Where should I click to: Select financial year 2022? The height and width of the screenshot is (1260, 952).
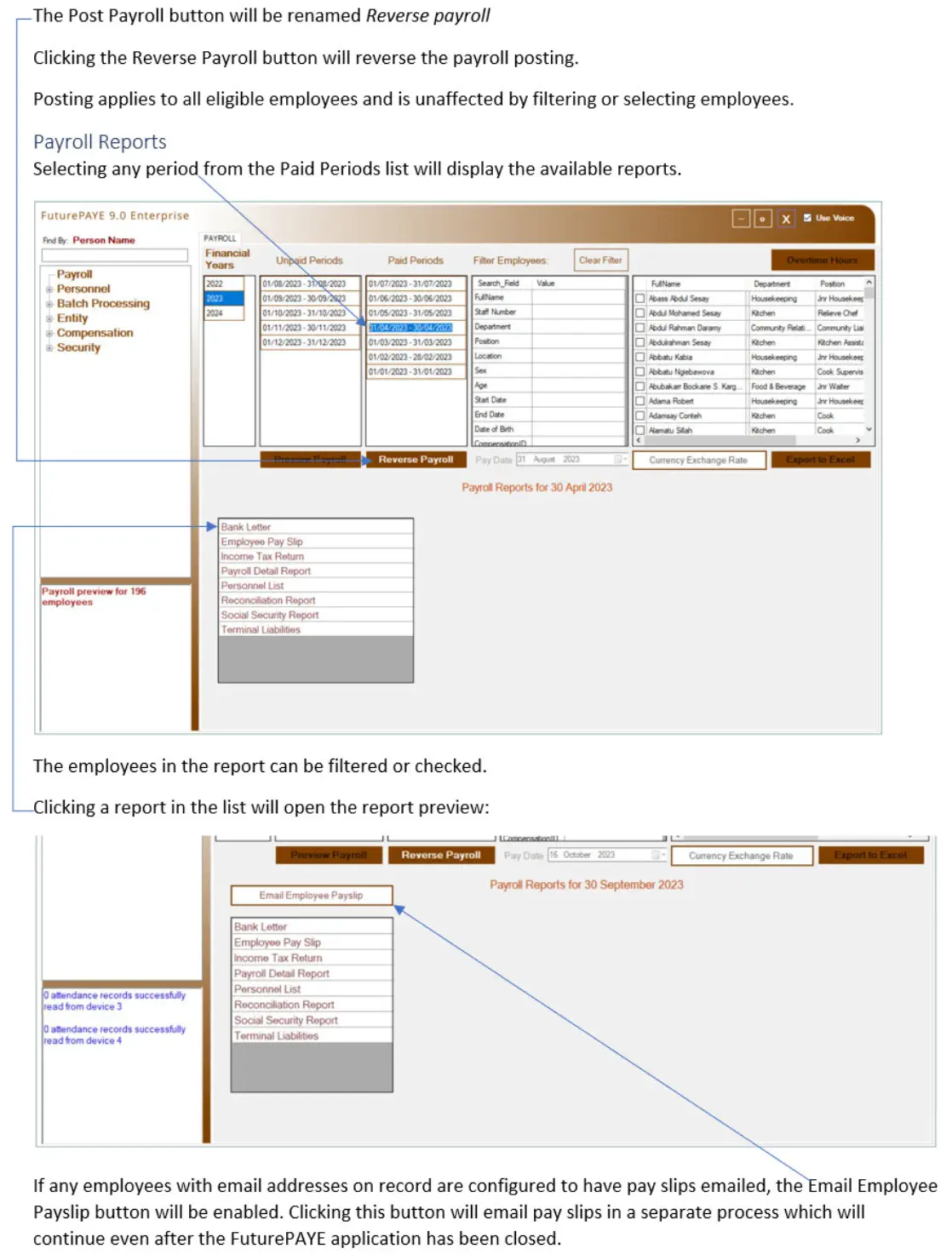pyautogui.click(x=224, y=284)
